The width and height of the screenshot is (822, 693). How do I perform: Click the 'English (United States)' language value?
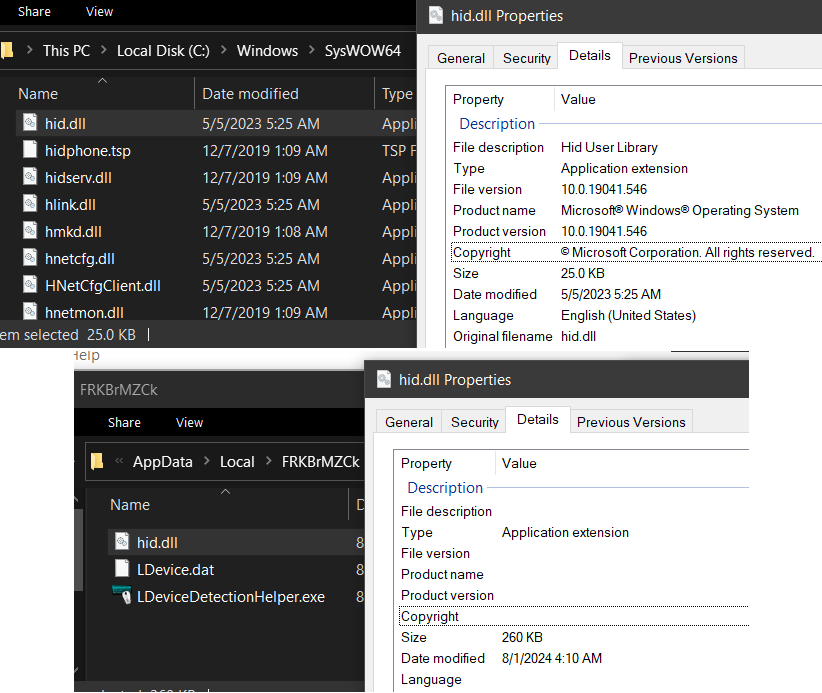point(628,315)
